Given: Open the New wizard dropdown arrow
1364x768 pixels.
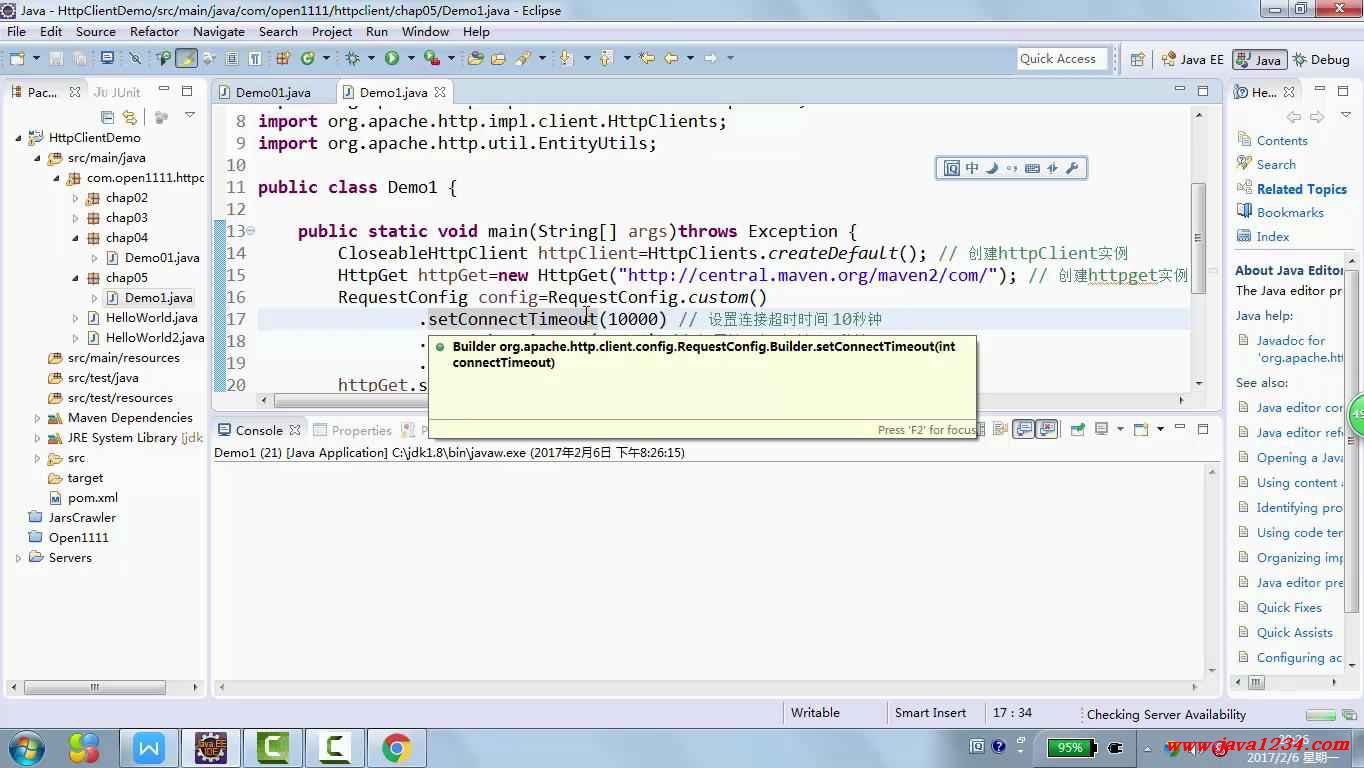Looking at the screenshot, I should (x=36, y=58).
